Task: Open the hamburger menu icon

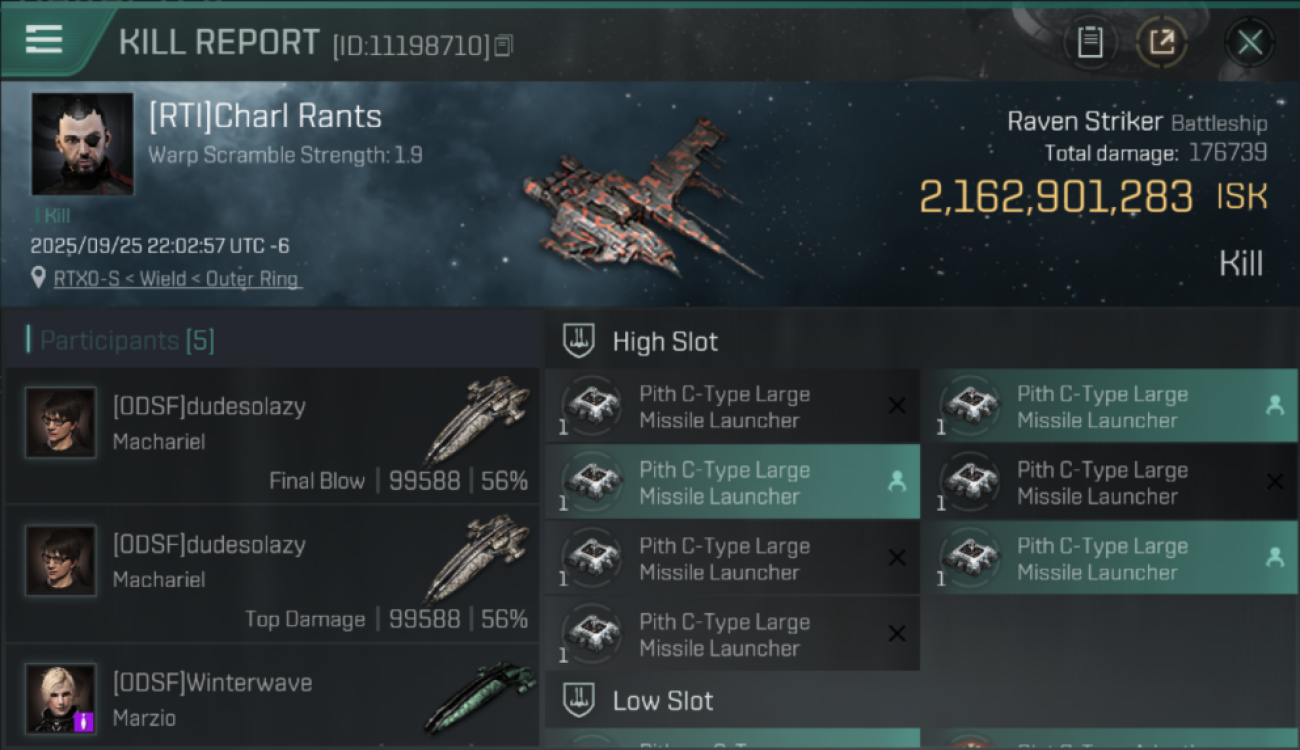Action: 44,40
